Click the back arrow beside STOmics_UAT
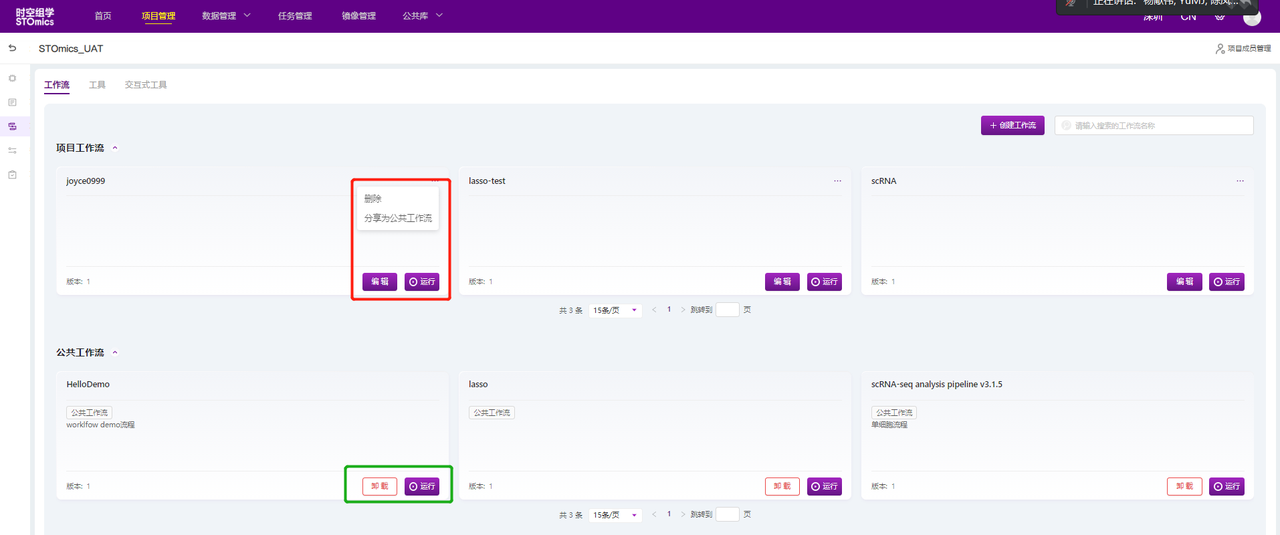The image size is (1280, 535). pos(12,48)
